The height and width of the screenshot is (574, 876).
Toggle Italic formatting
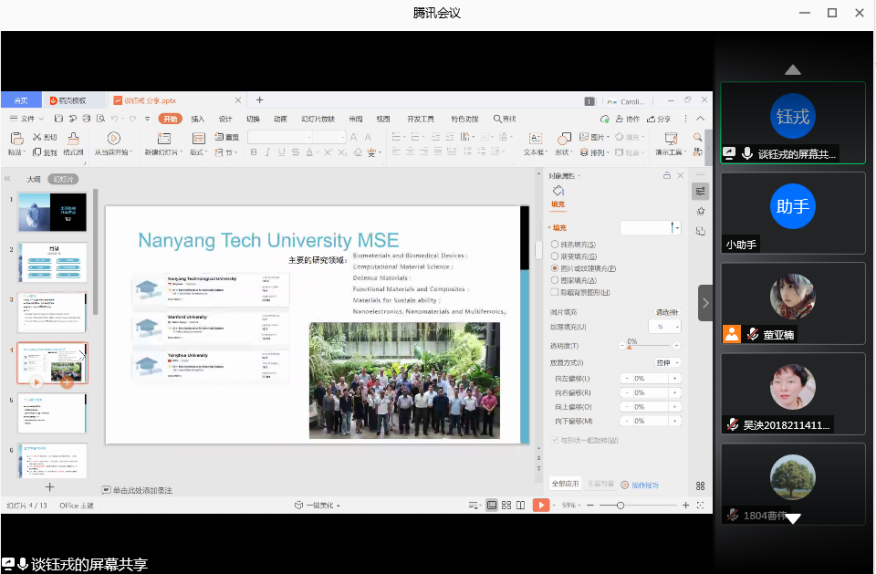point(268,152)
